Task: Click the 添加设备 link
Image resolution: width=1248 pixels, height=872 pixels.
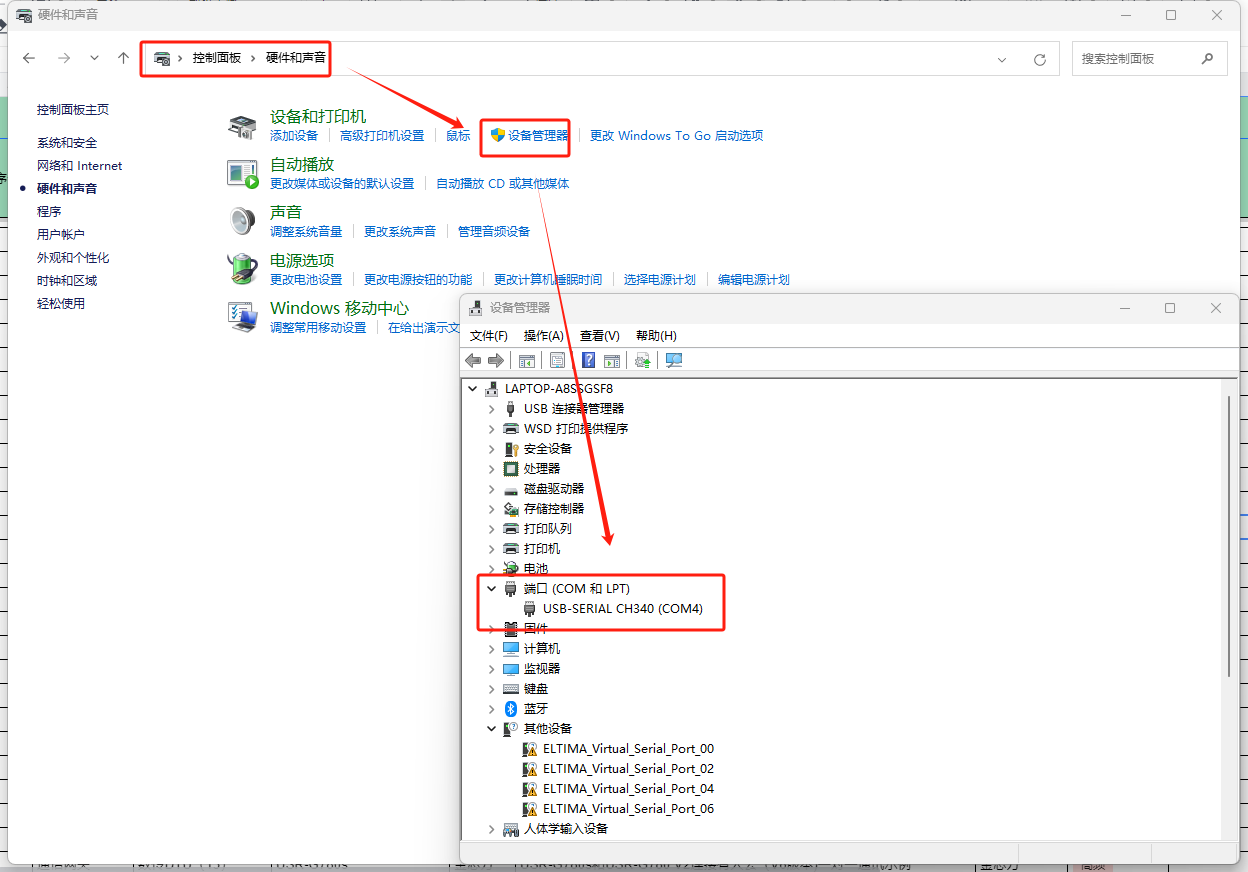Action: pos(294,135)
